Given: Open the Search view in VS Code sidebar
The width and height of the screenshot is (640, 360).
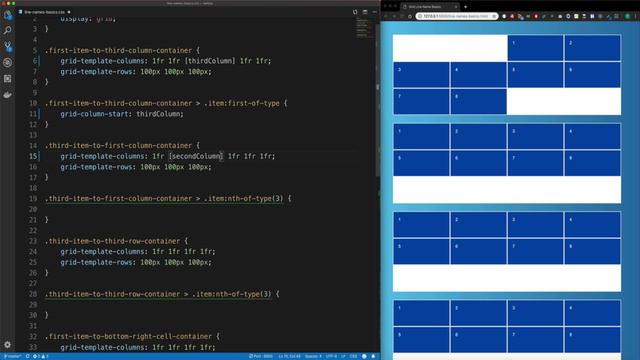Looking at the screenshot, I should point(7,30).
